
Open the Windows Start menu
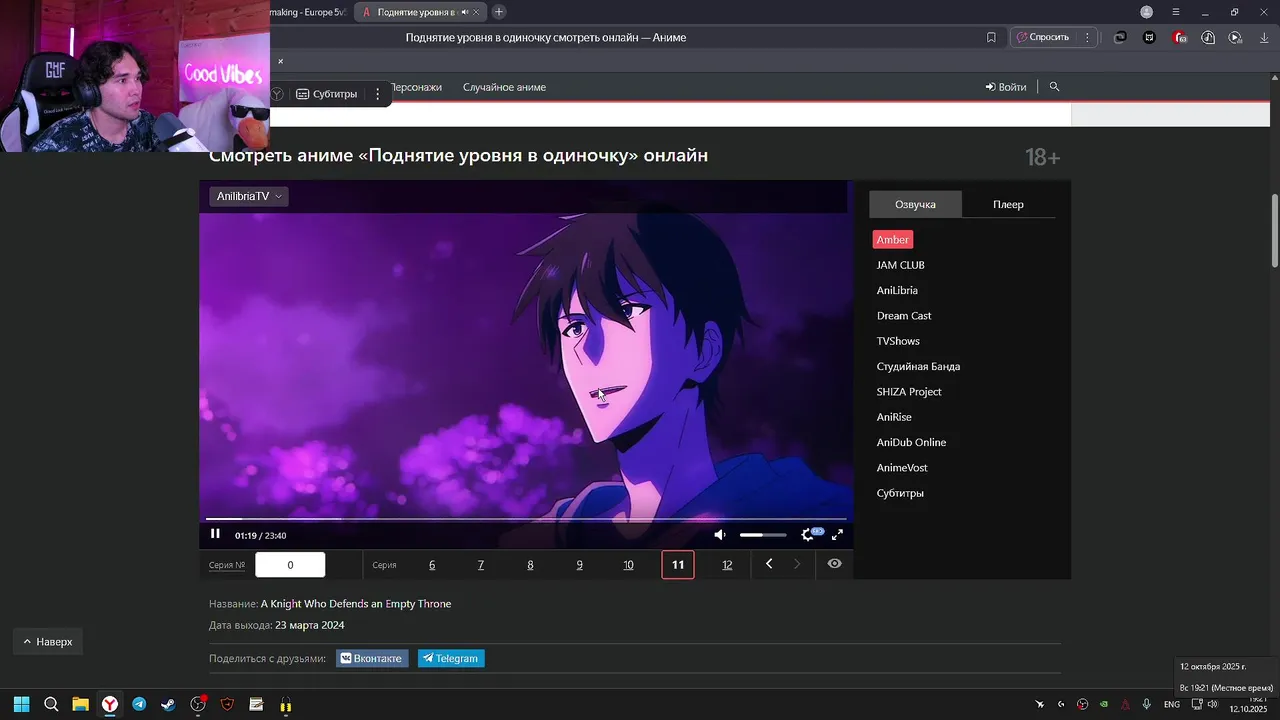pos(21,704)
